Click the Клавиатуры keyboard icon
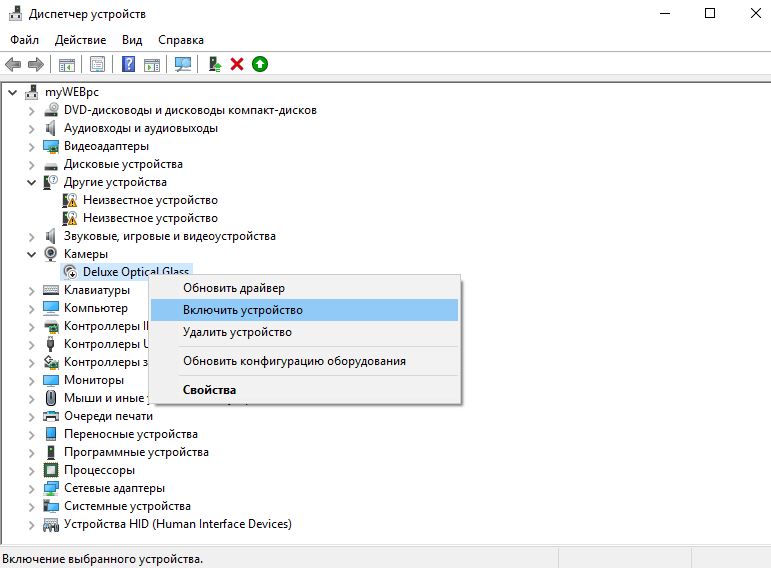This screenshot has width=771, height=568. [x=51, y=290]
